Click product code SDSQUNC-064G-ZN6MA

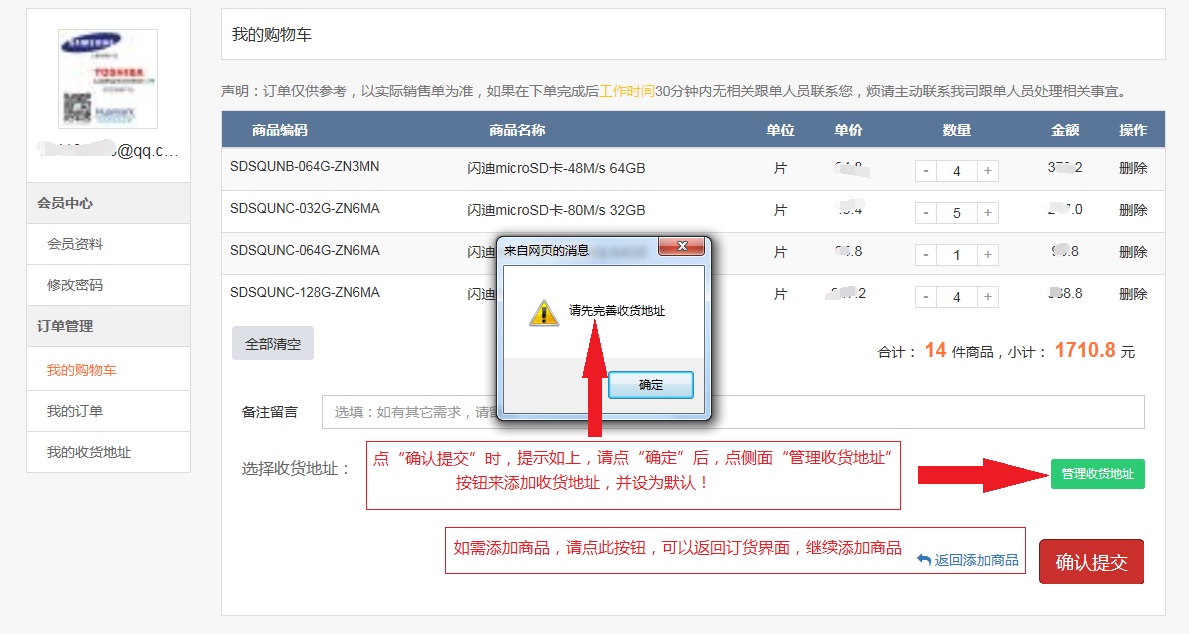[305, 250]
